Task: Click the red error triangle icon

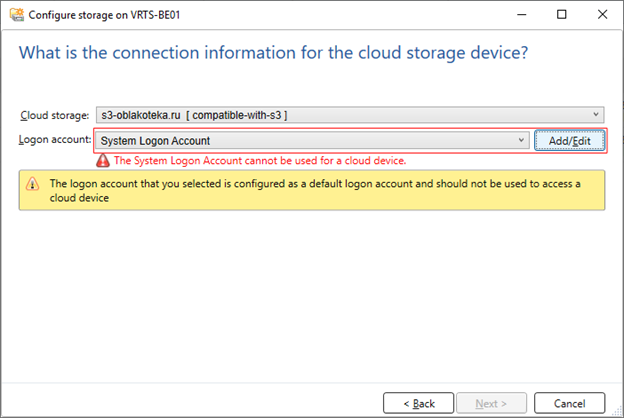Action: tap(103, 160)
